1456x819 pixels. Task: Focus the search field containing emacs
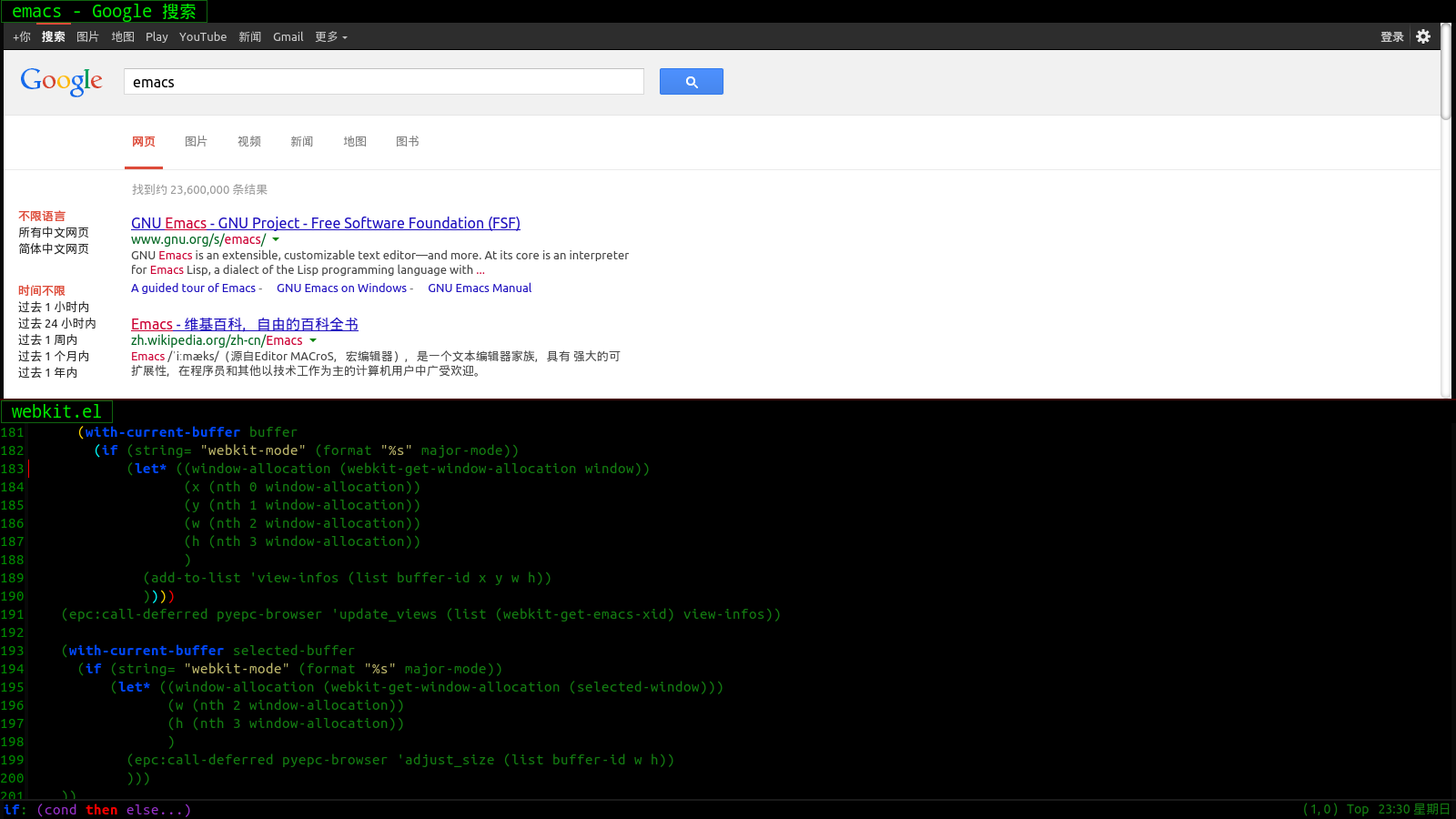tap(383, 82)
